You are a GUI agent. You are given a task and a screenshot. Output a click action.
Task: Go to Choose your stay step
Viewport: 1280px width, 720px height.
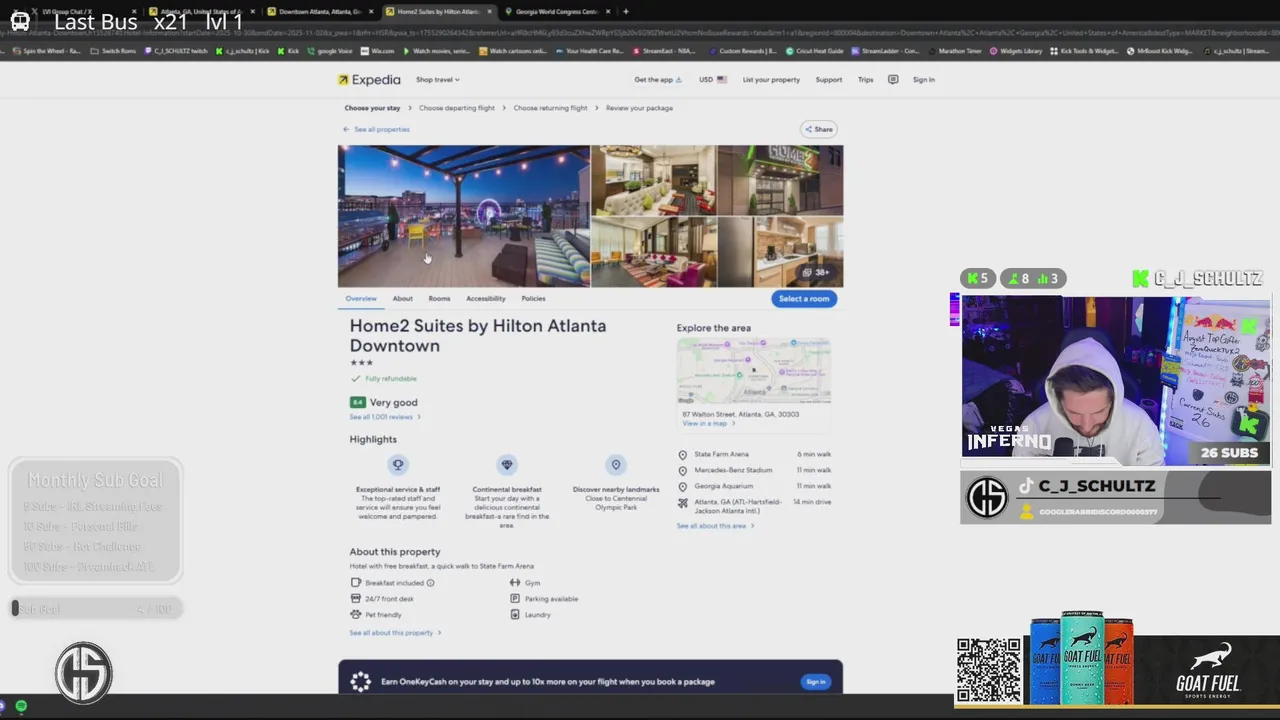[372, 108]
